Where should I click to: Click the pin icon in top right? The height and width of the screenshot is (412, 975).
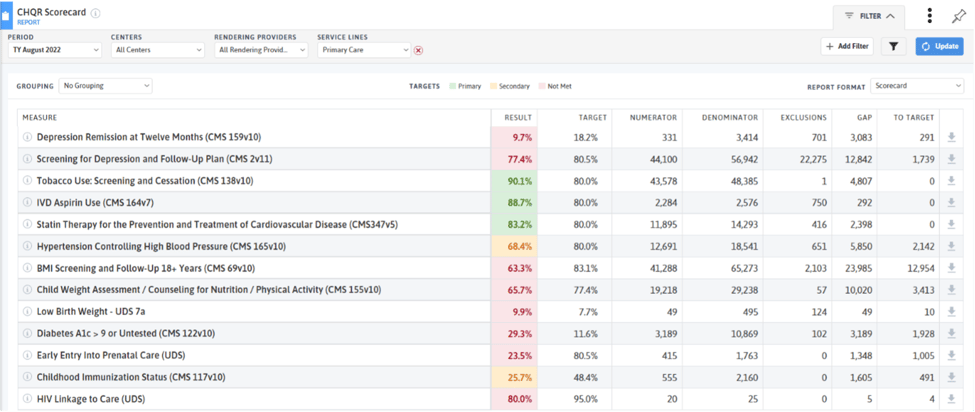coord(959,16)
